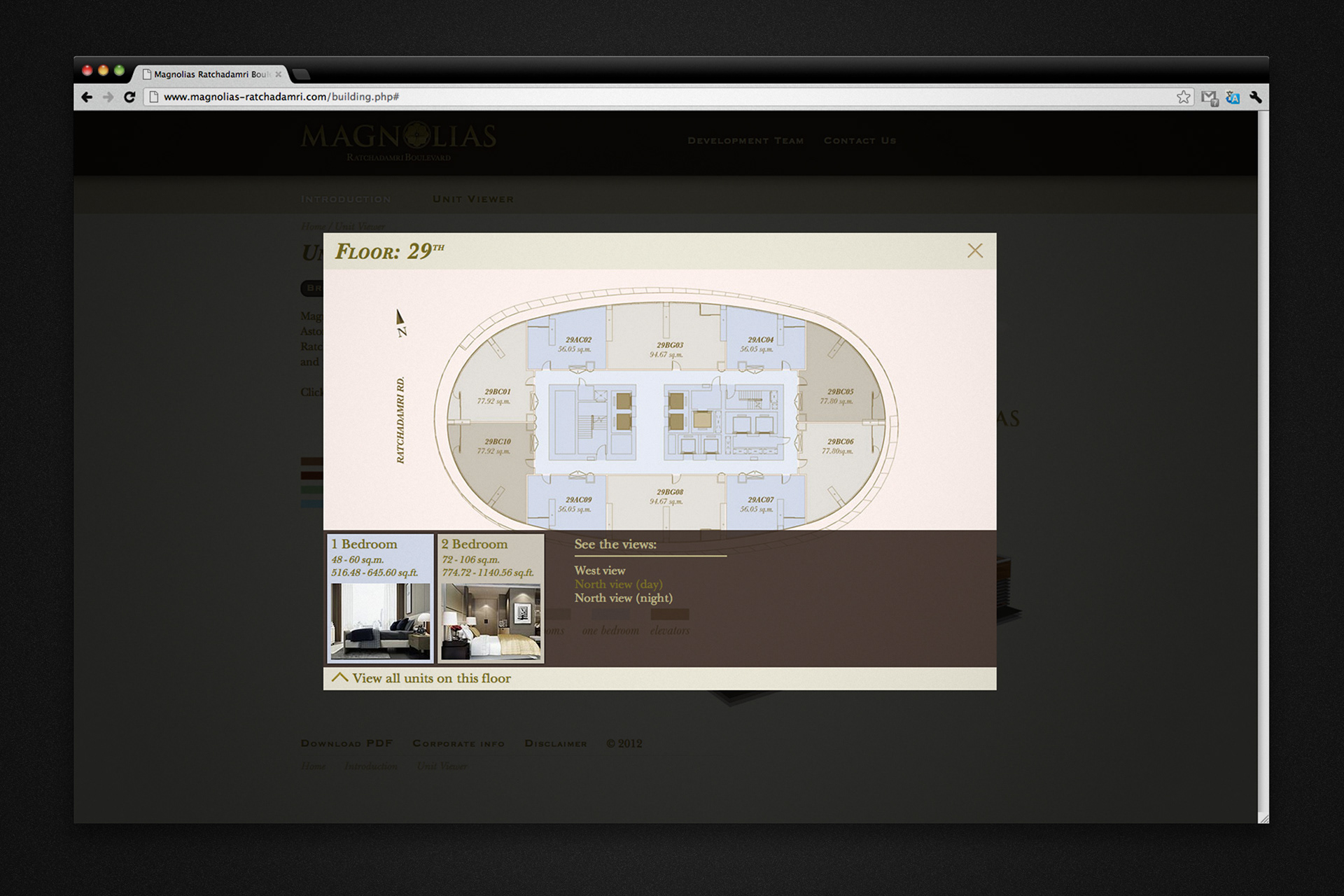Open the 1 Bedroom unit card
1344x896 pixels.
pos(381,598)
